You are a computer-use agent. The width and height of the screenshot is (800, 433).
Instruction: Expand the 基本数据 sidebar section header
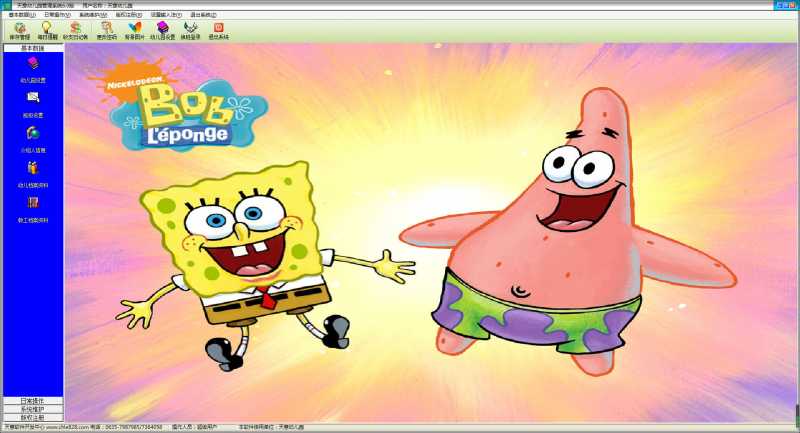[x=33, y=48]
